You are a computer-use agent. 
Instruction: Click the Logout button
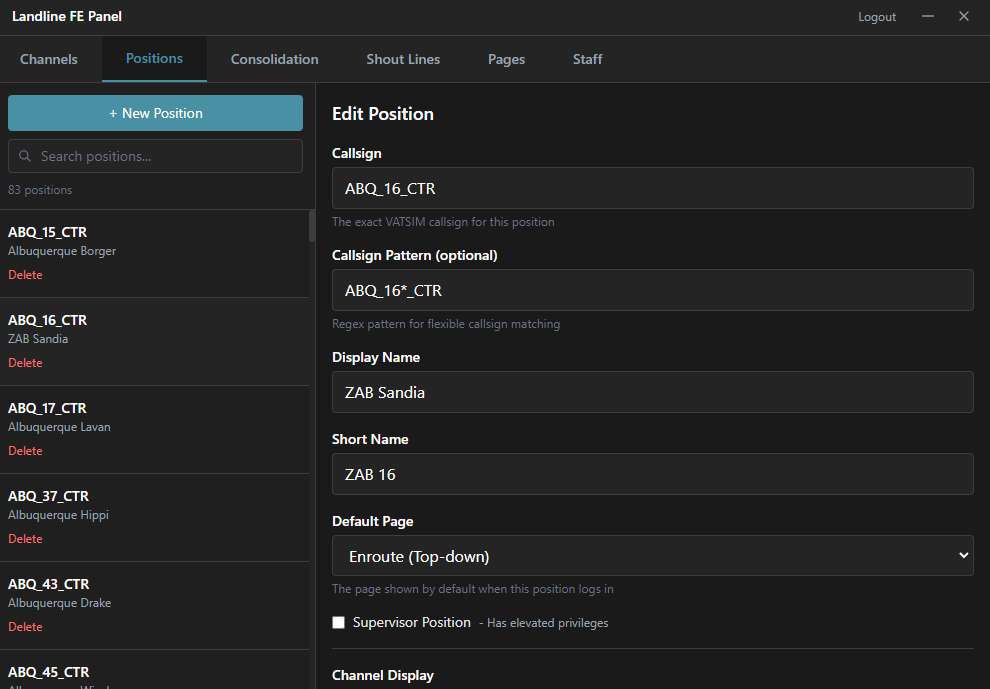tap(876, 16)
